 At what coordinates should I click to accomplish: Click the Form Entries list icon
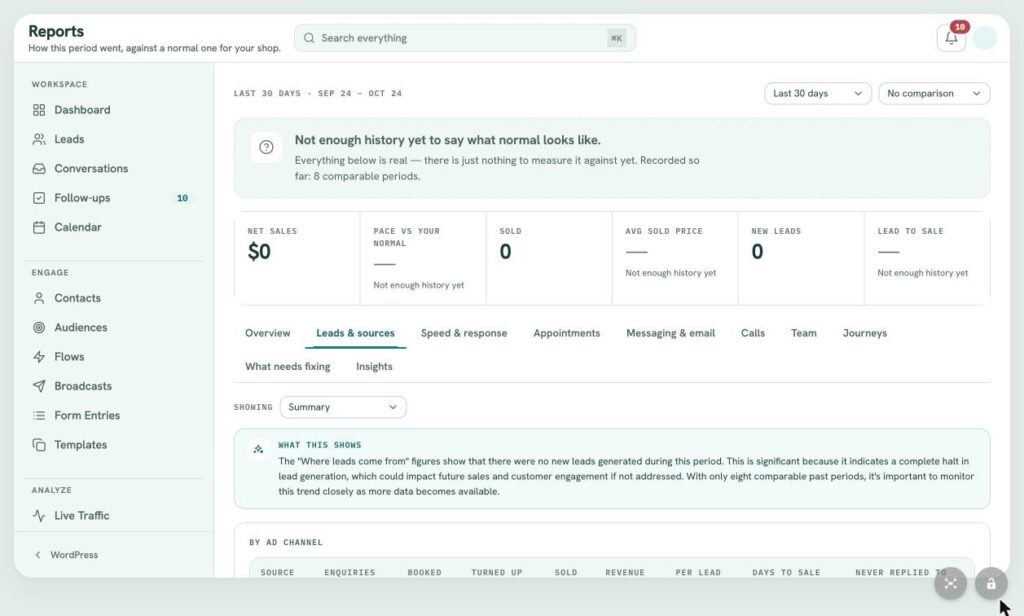39,415
